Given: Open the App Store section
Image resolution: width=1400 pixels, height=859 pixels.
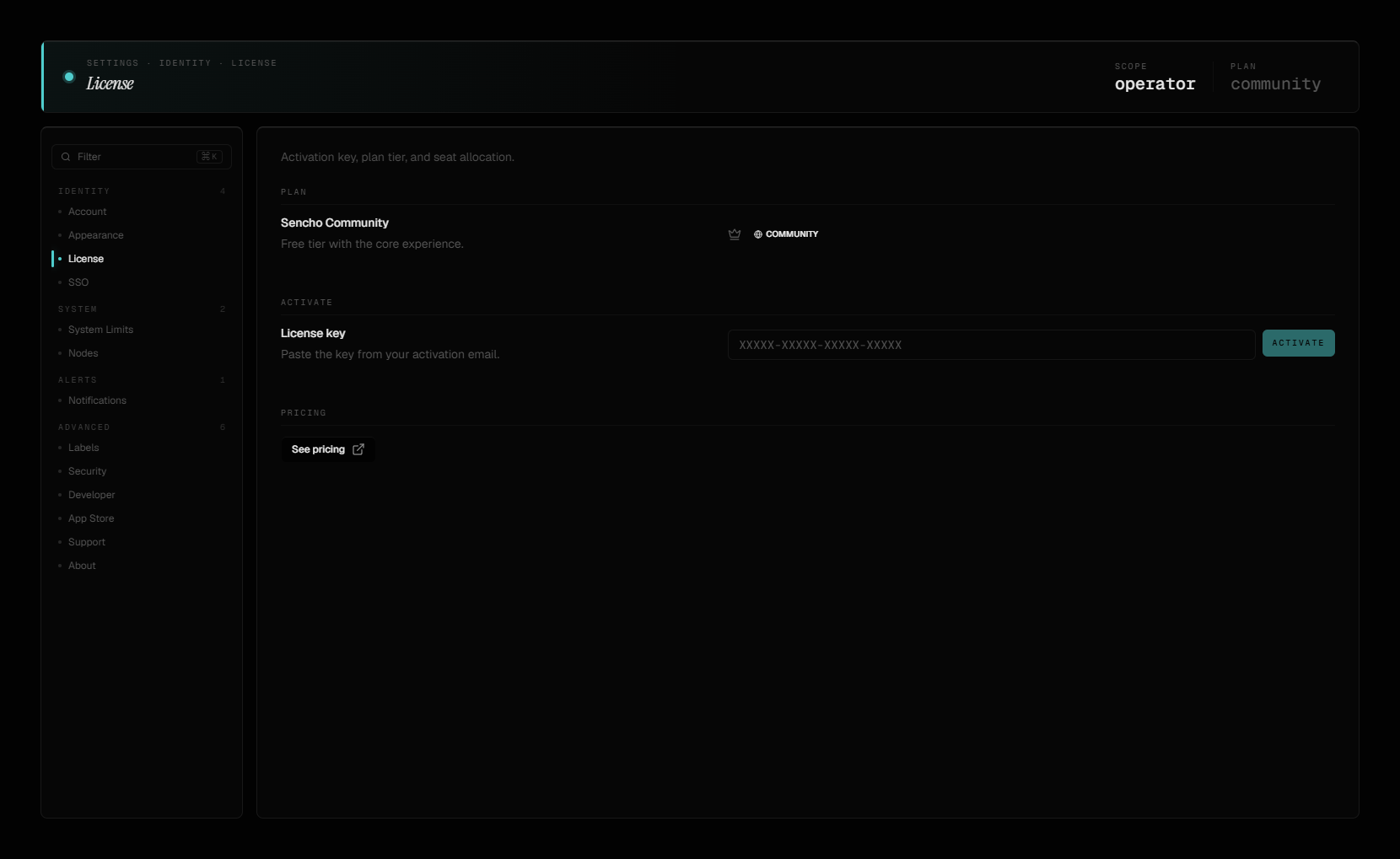Looking at the screenshot, I should point(91,518).
